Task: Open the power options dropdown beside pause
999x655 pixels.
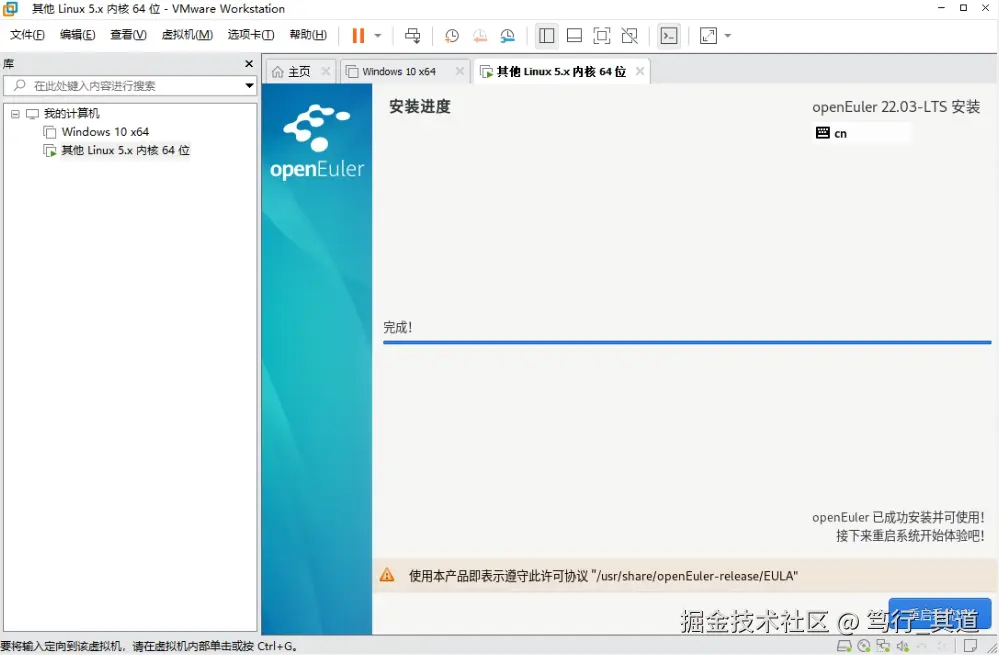Action: [x=378, y=36]
